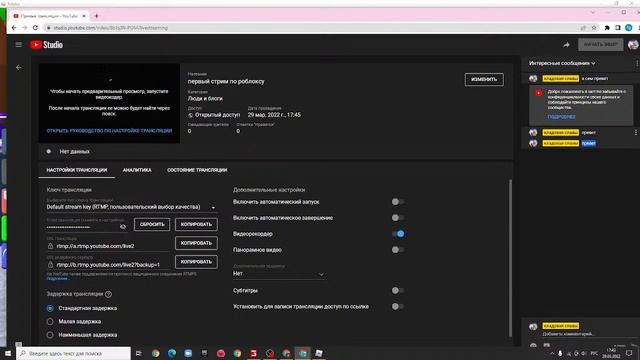Screen dimensions: 640x360
Task: Click the share arrow icon in Studio header
Action: [566, 45]
